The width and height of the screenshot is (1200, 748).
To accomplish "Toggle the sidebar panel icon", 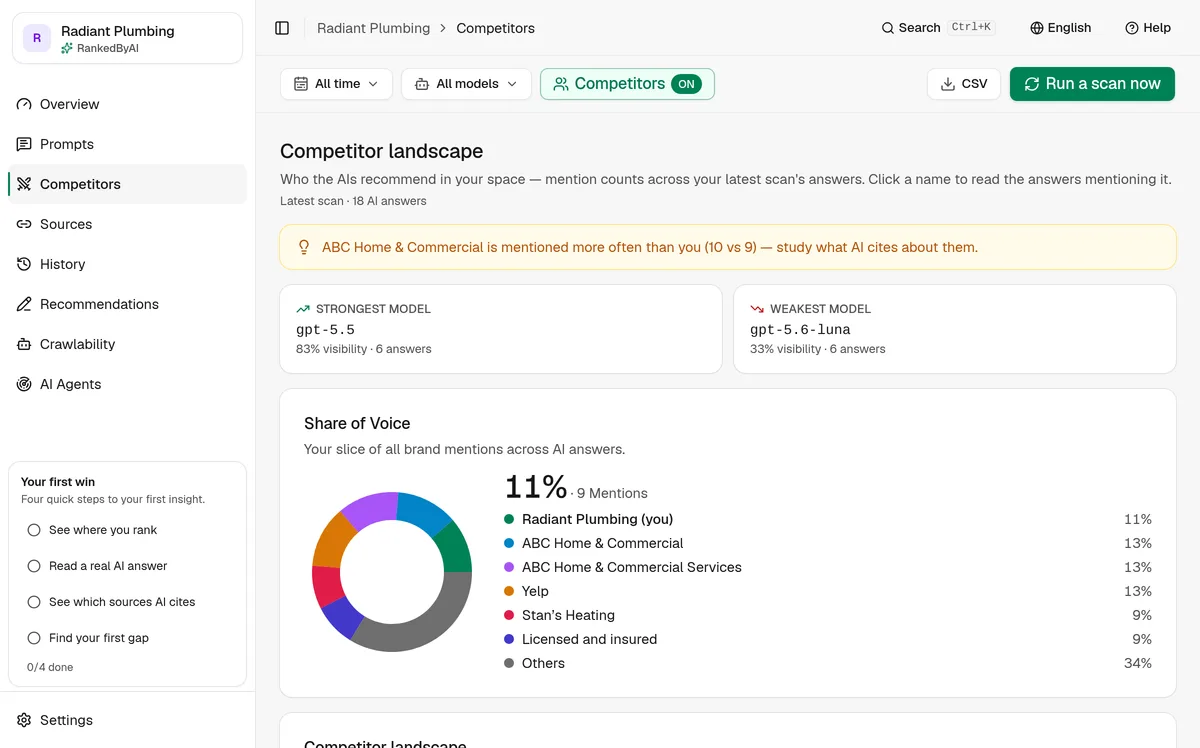I will pyautogui.click(x=282, y=28).
